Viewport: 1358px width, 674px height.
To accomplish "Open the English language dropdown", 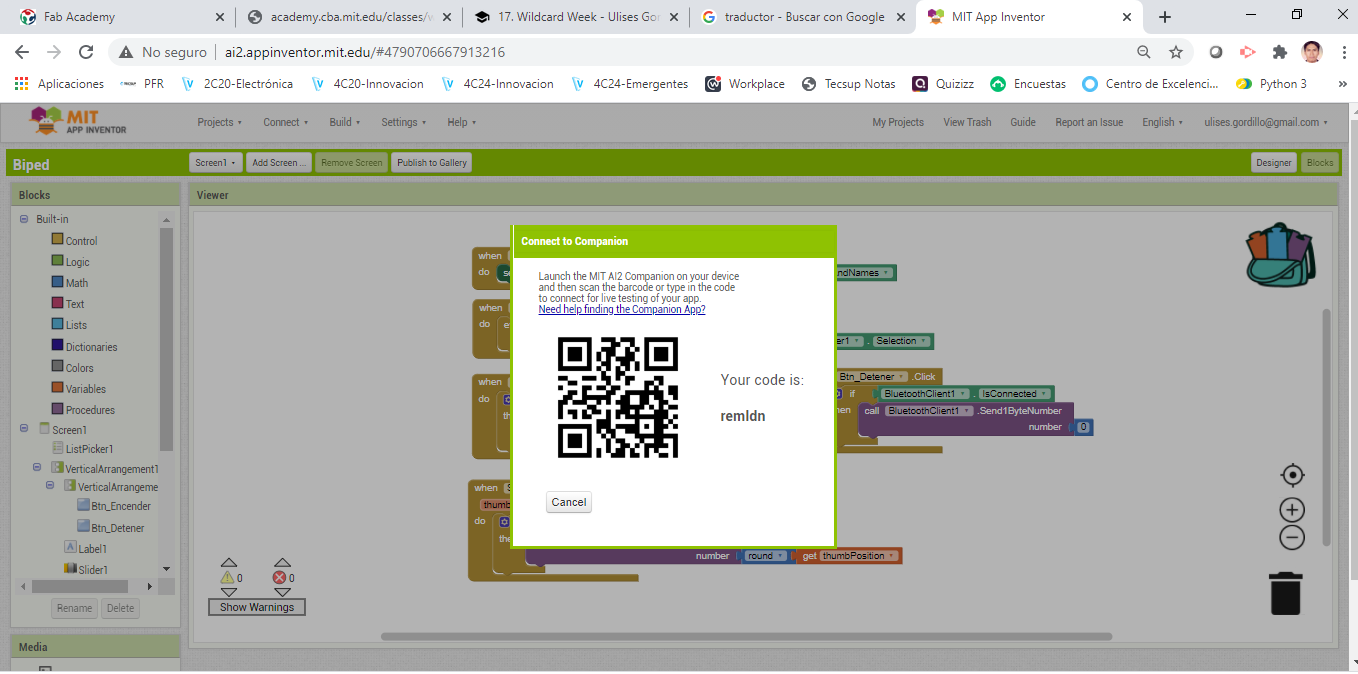I will pos(1163,122).
